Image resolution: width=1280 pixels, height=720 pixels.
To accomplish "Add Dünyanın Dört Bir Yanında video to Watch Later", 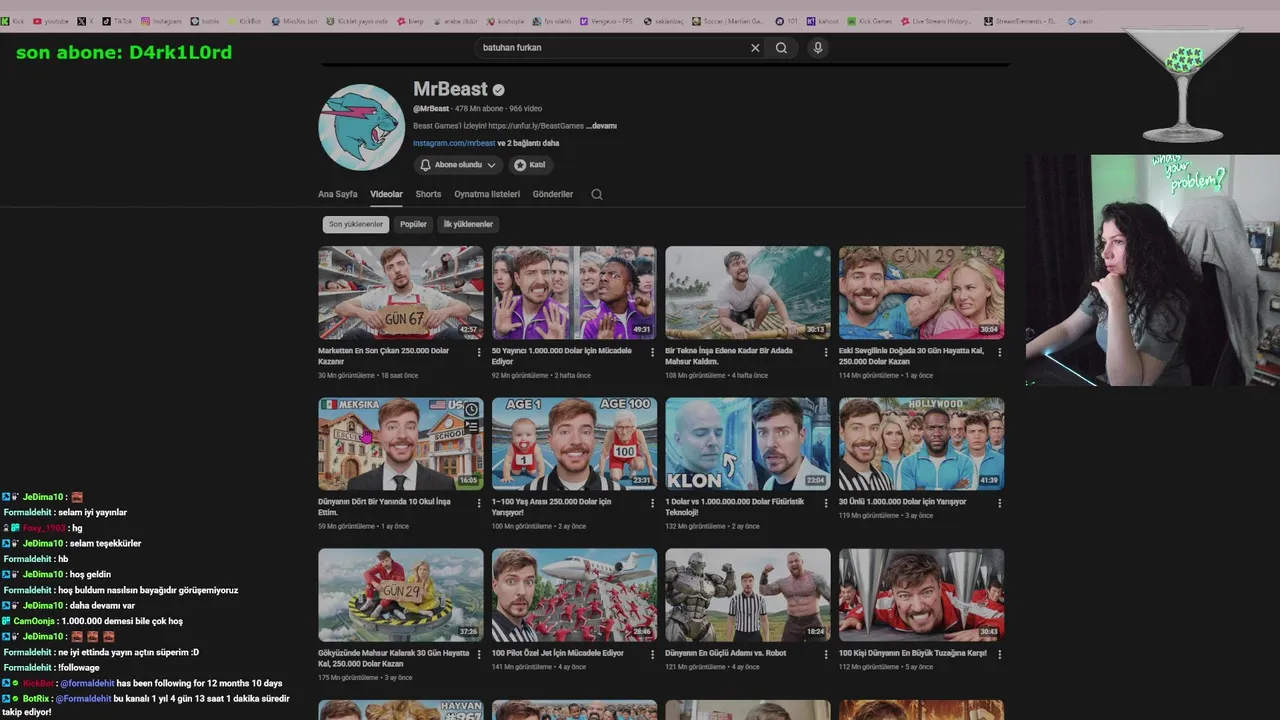I will (x=471, y=409).
